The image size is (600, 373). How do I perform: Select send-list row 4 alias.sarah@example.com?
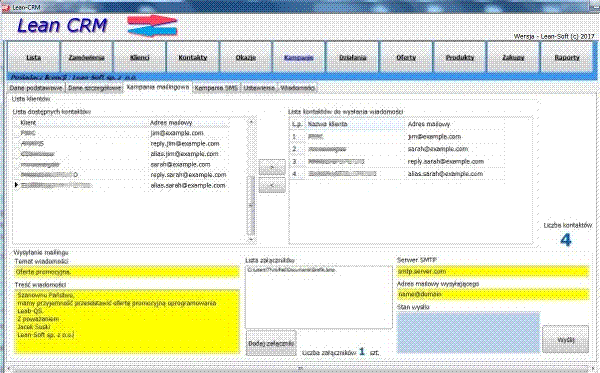(397, 174)
